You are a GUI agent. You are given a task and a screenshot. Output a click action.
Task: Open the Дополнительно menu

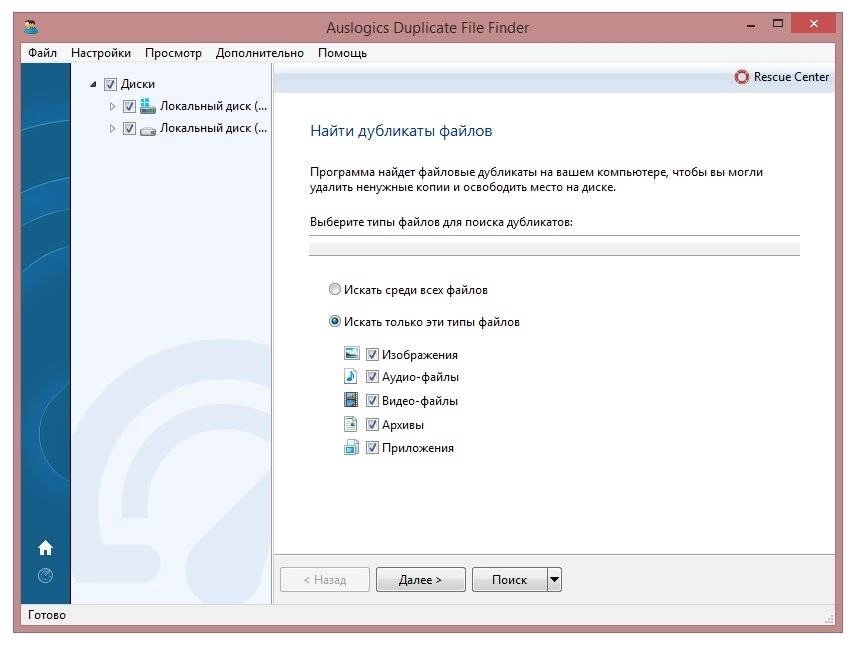coord(259,53)
